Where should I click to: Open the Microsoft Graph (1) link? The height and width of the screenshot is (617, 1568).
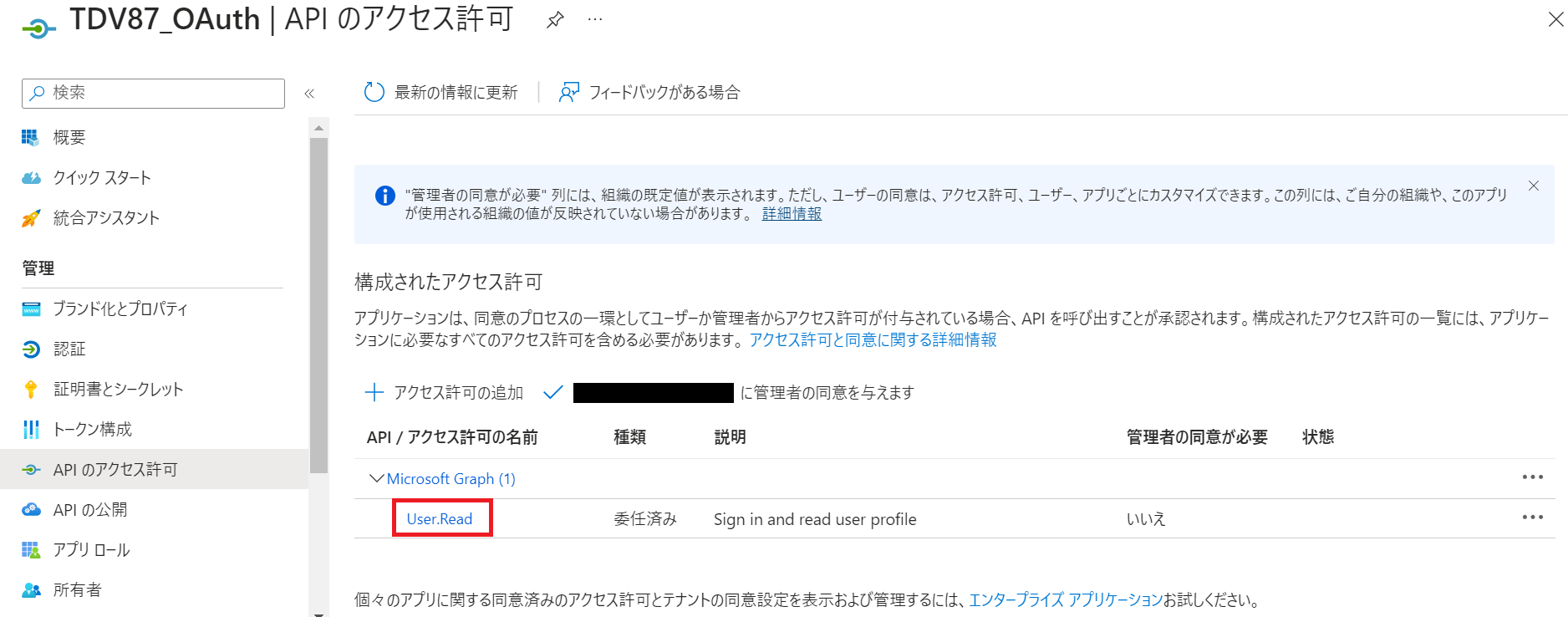(x=451, y=479)
